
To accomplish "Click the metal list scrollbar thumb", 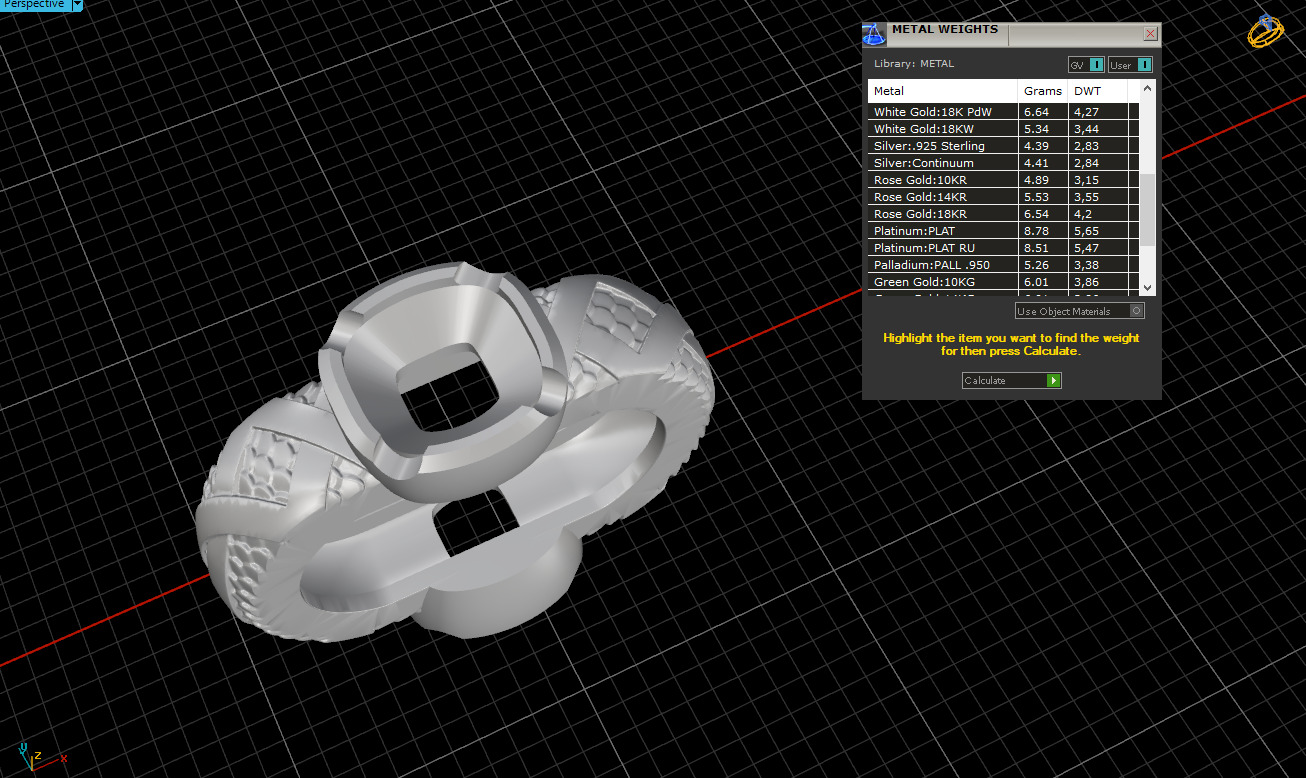I will [x=1147, y=209].
